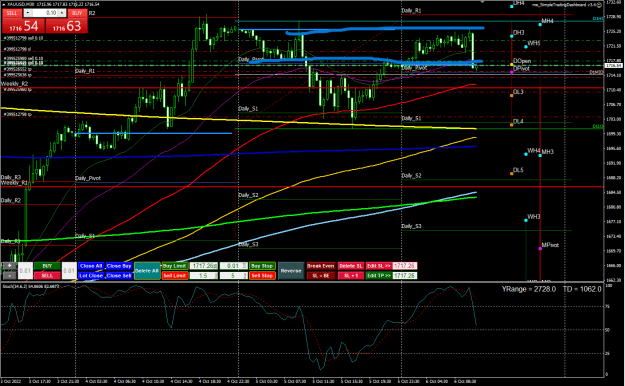The width and height of the screenshot is (625, 386).
Task: Click the Close Buy button
Action: tap(119, 266)
